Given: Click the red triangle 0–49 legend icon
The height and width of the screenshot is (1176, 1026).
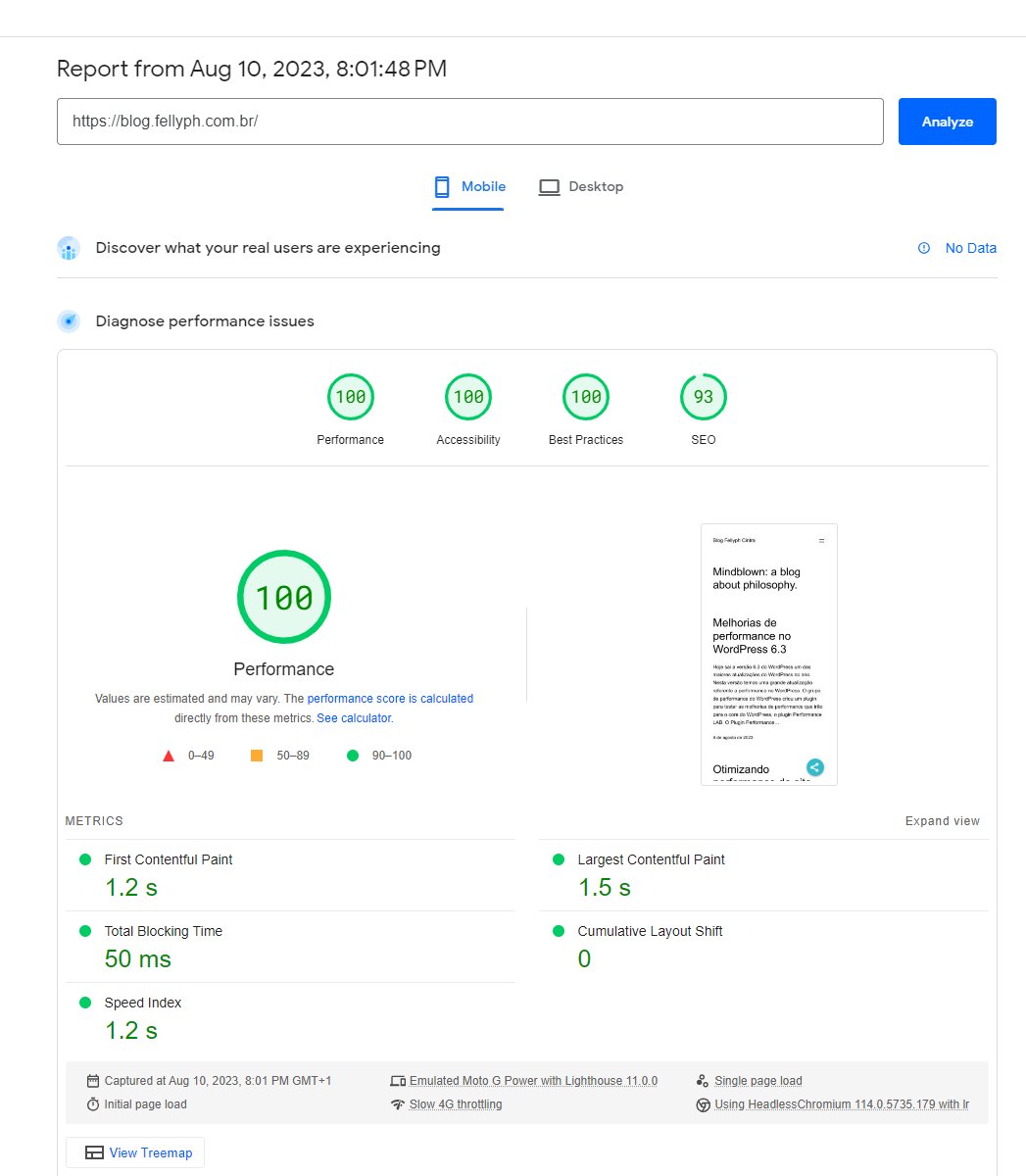Looking at the screenshot, I should pyautogui.click(x=169, y=756).
